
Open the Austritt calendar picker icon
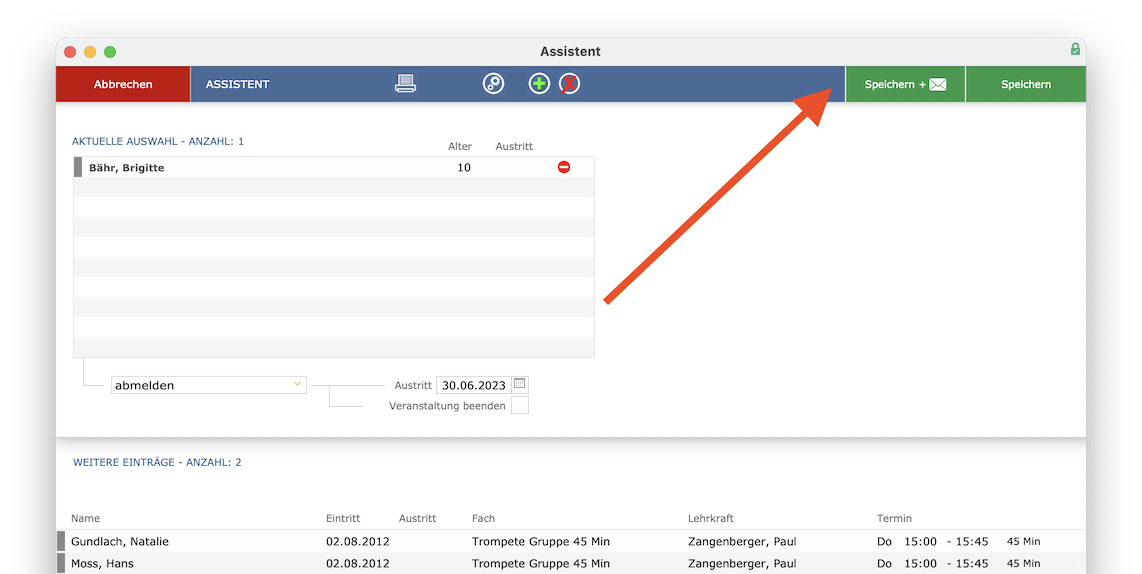point(520,384)
